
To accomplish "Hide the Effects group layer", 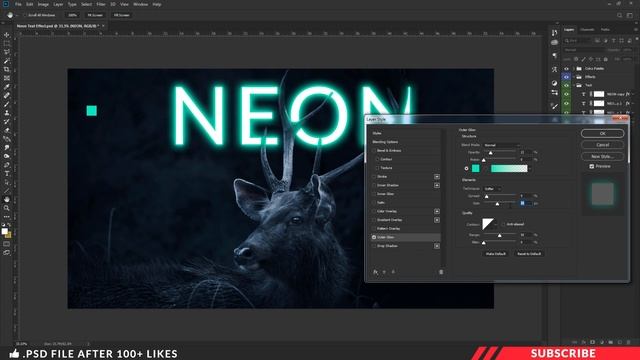I will pos(566,77).
